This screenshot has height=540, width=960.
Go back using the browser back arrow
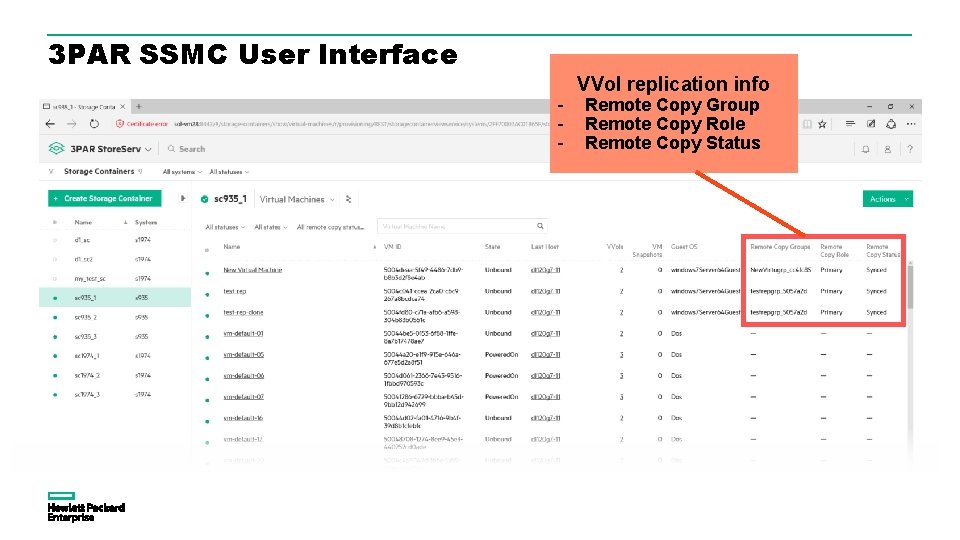tap(50, 124)
